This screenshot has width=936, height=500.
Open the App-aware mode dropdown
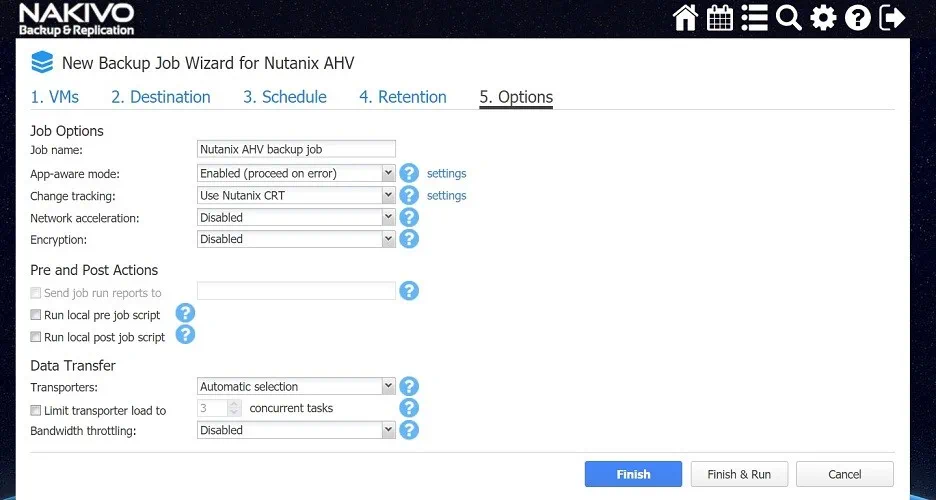coord(297,173)
